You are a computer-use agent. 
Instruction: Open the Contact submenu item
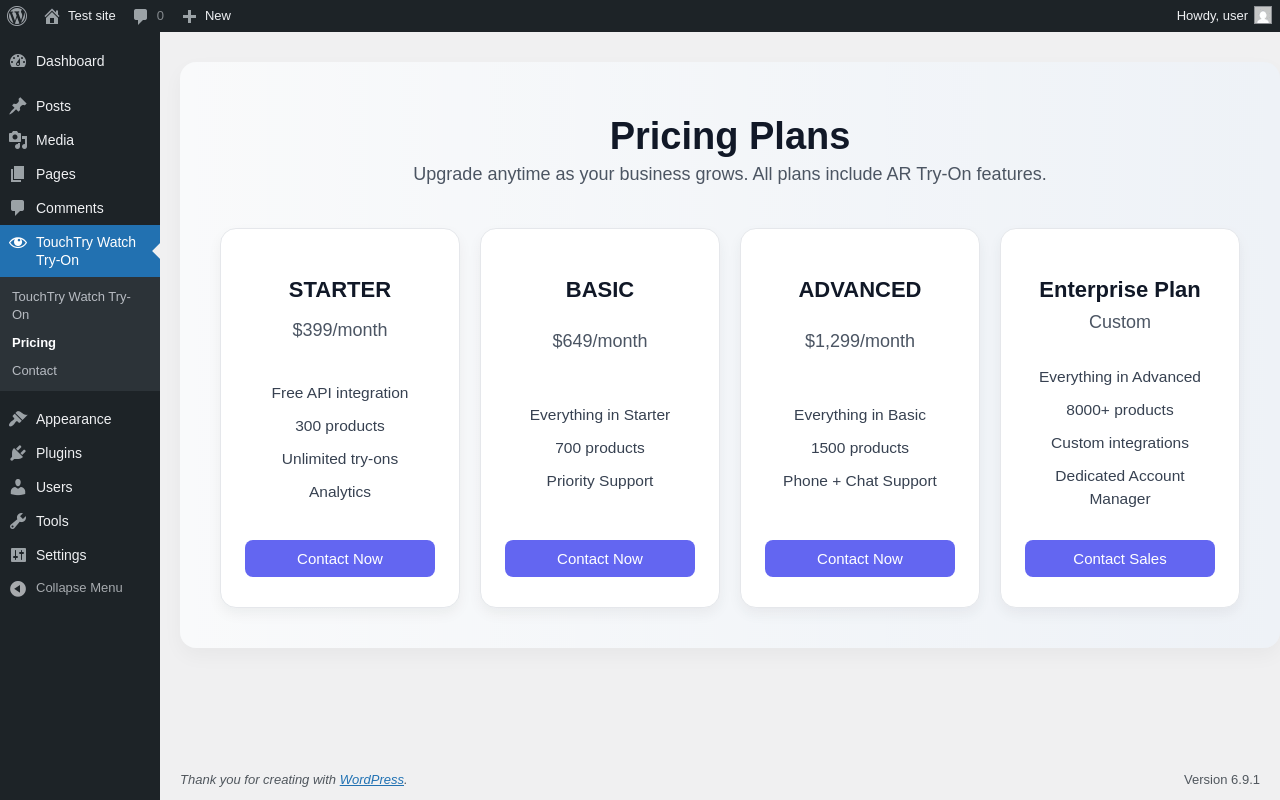click(x=34, y=371)
